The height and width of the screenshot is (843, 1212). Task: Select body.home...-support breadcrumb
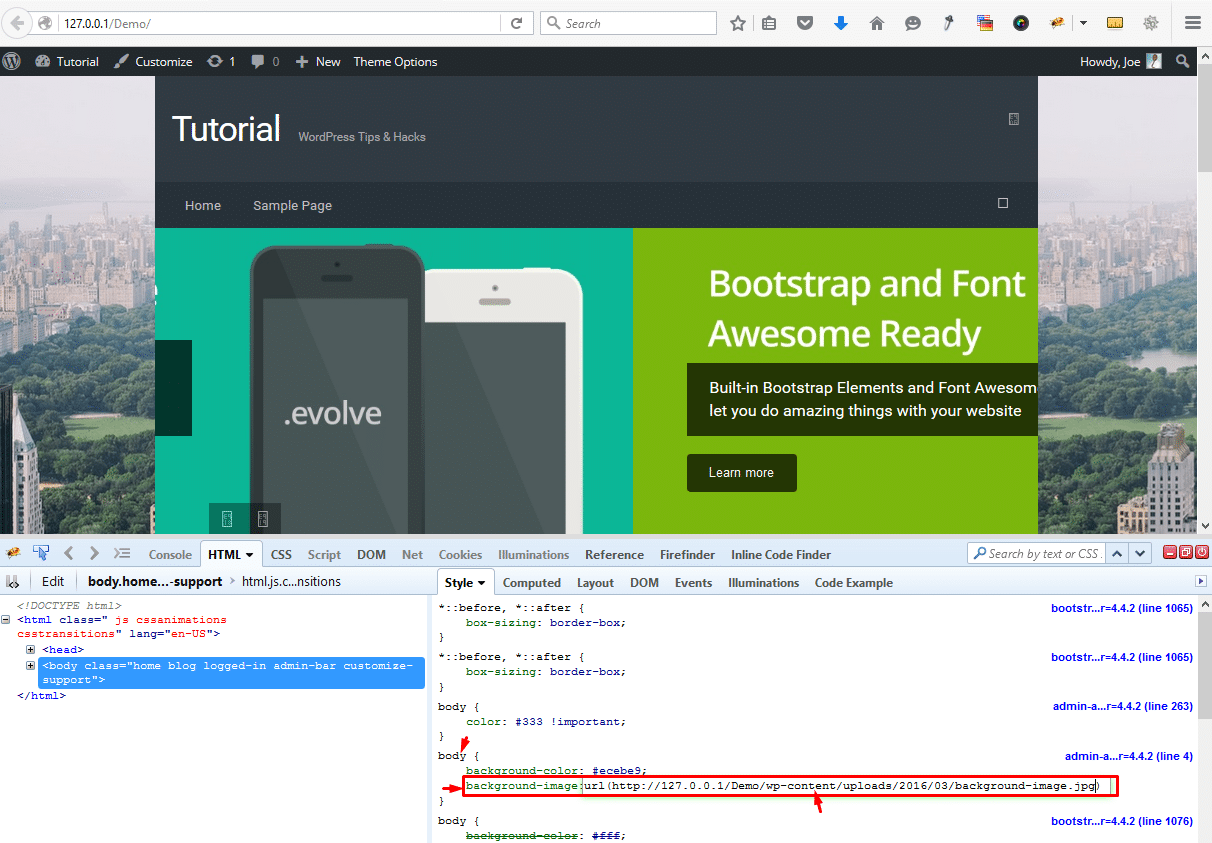[155, 582]
